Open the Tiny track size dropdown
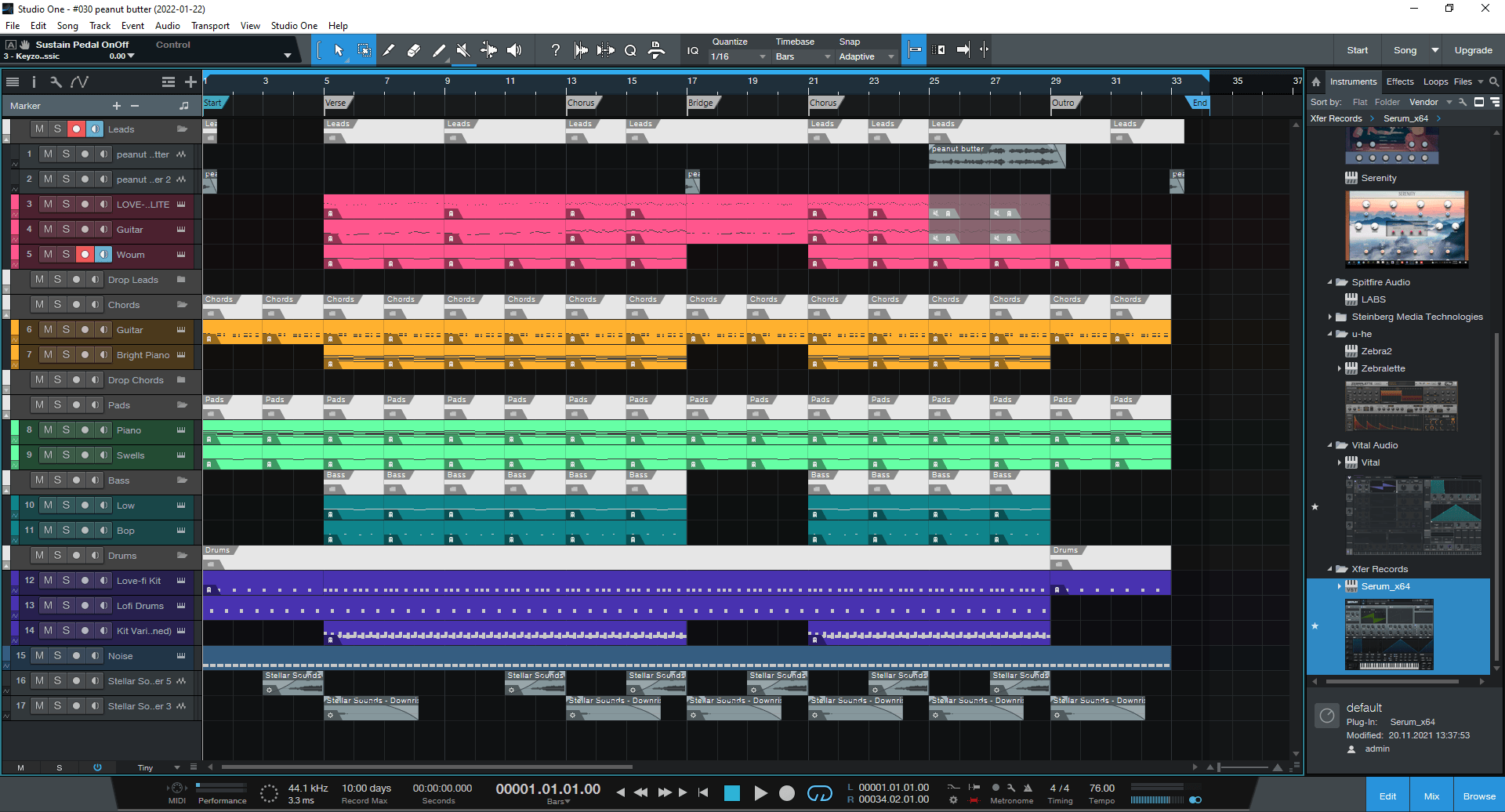 [x=158, y=767]
